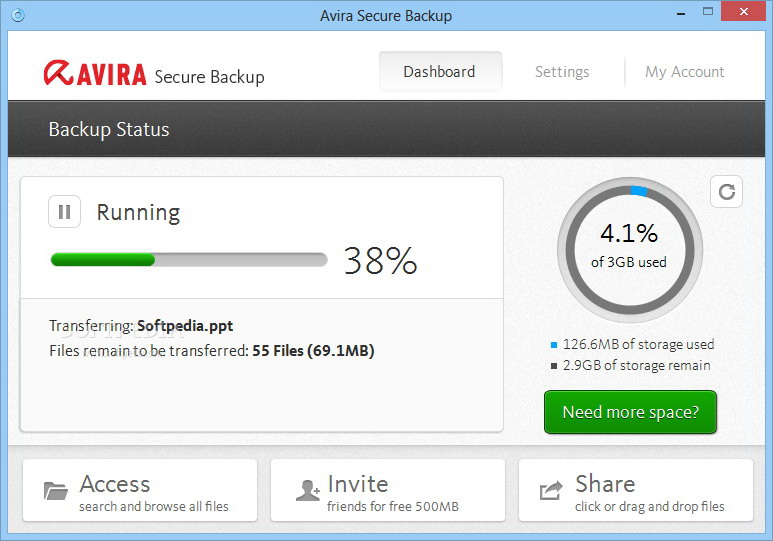Click the circular storage usage gauge

point(630,248)
